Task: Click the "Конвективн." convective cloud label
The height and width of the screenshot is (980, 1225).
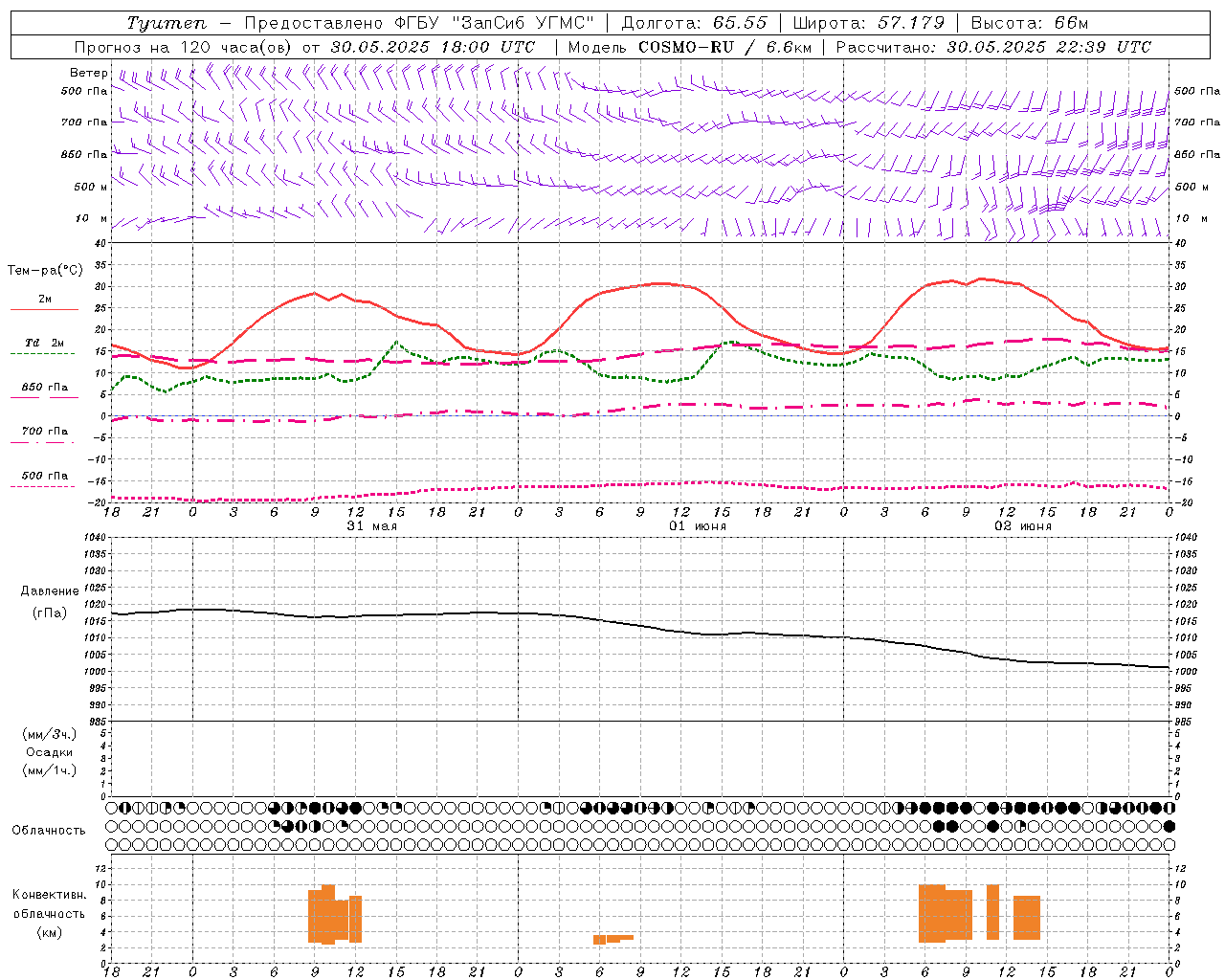Action: (49, 895)
